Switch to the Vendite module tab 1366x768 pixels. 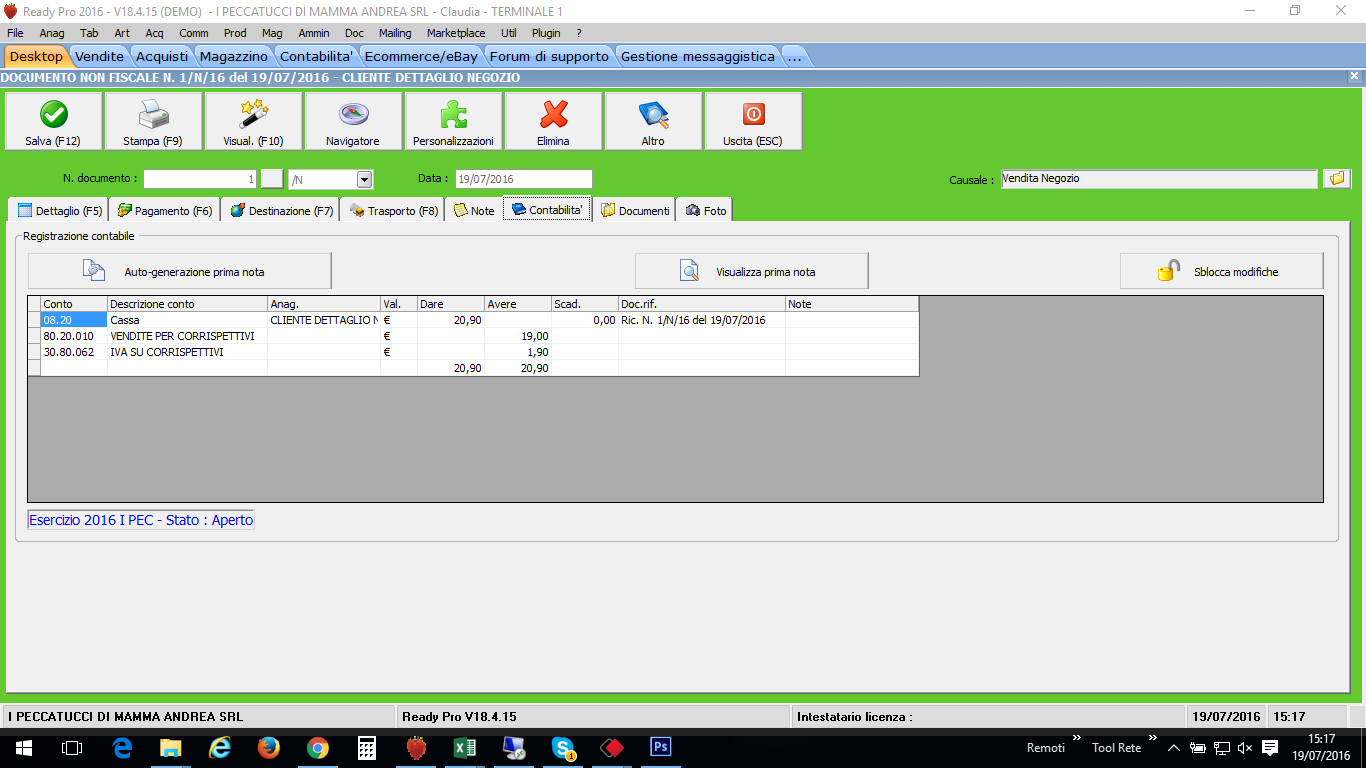pyautogui.click(x=100, y=56)
